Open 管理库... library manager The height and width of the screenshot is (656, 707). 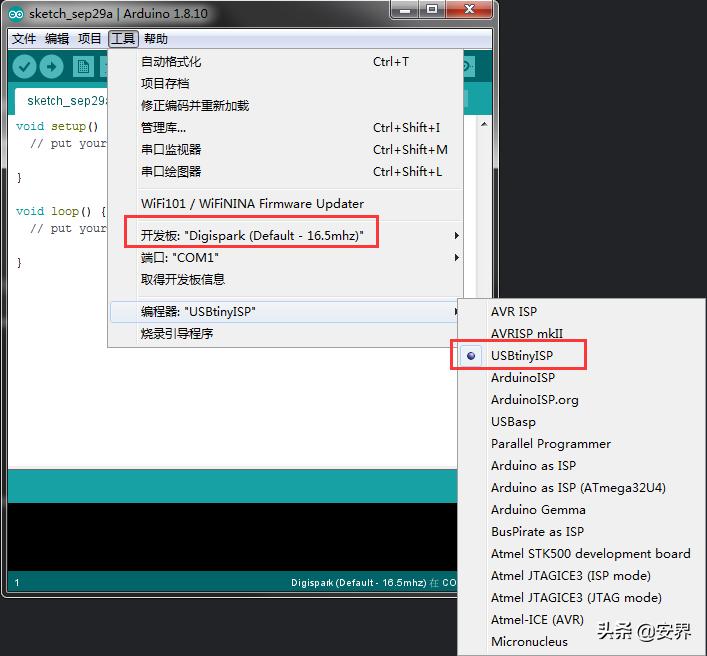[x=286, y=128]
